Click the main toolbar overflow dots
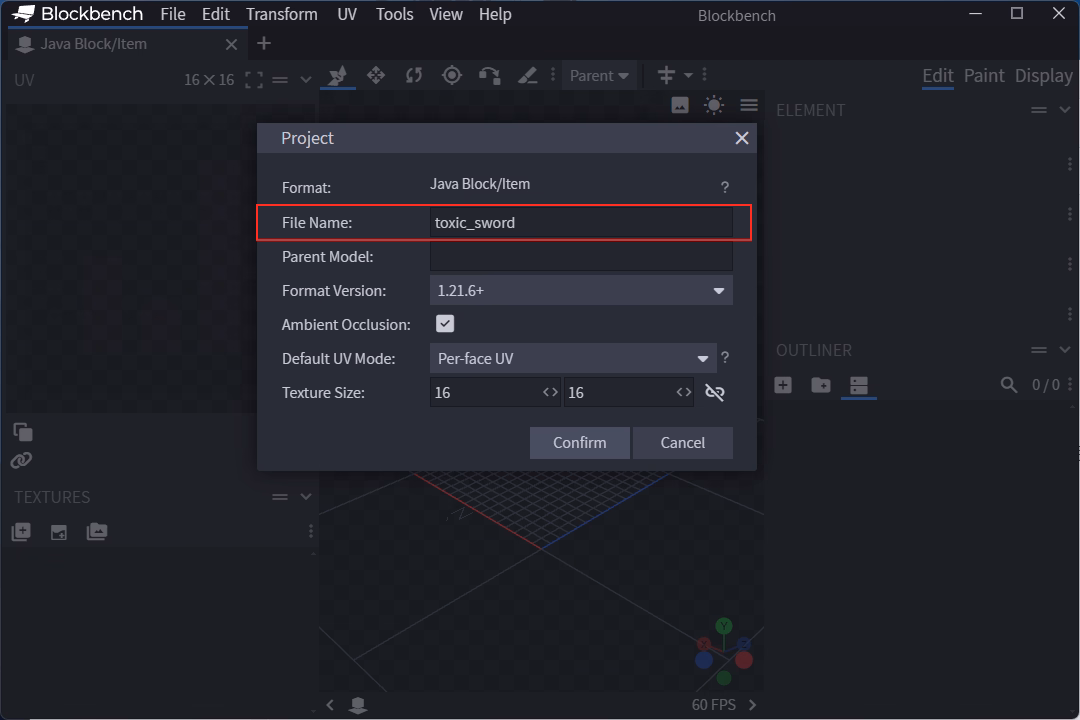This screenshot has width=1080, height=720. click(552, 75)
